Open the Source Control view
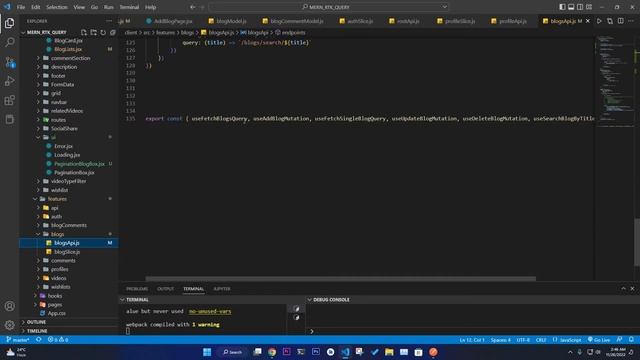The width and height of the screenshot is (640, 360). (x=9, y=62)
